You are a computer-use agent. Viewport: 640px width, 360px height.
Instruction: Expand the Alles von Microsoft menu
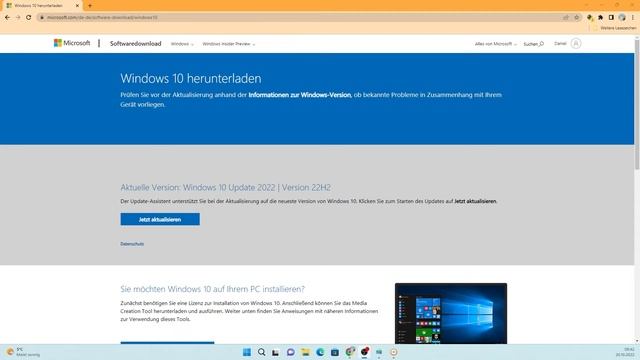click(x=496, y=44)
